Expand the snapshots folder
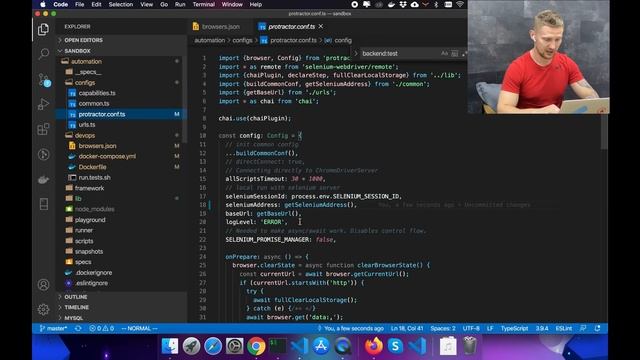Viewport: 640px width, 360px height. pyautogui.click(x=89, y=251)
